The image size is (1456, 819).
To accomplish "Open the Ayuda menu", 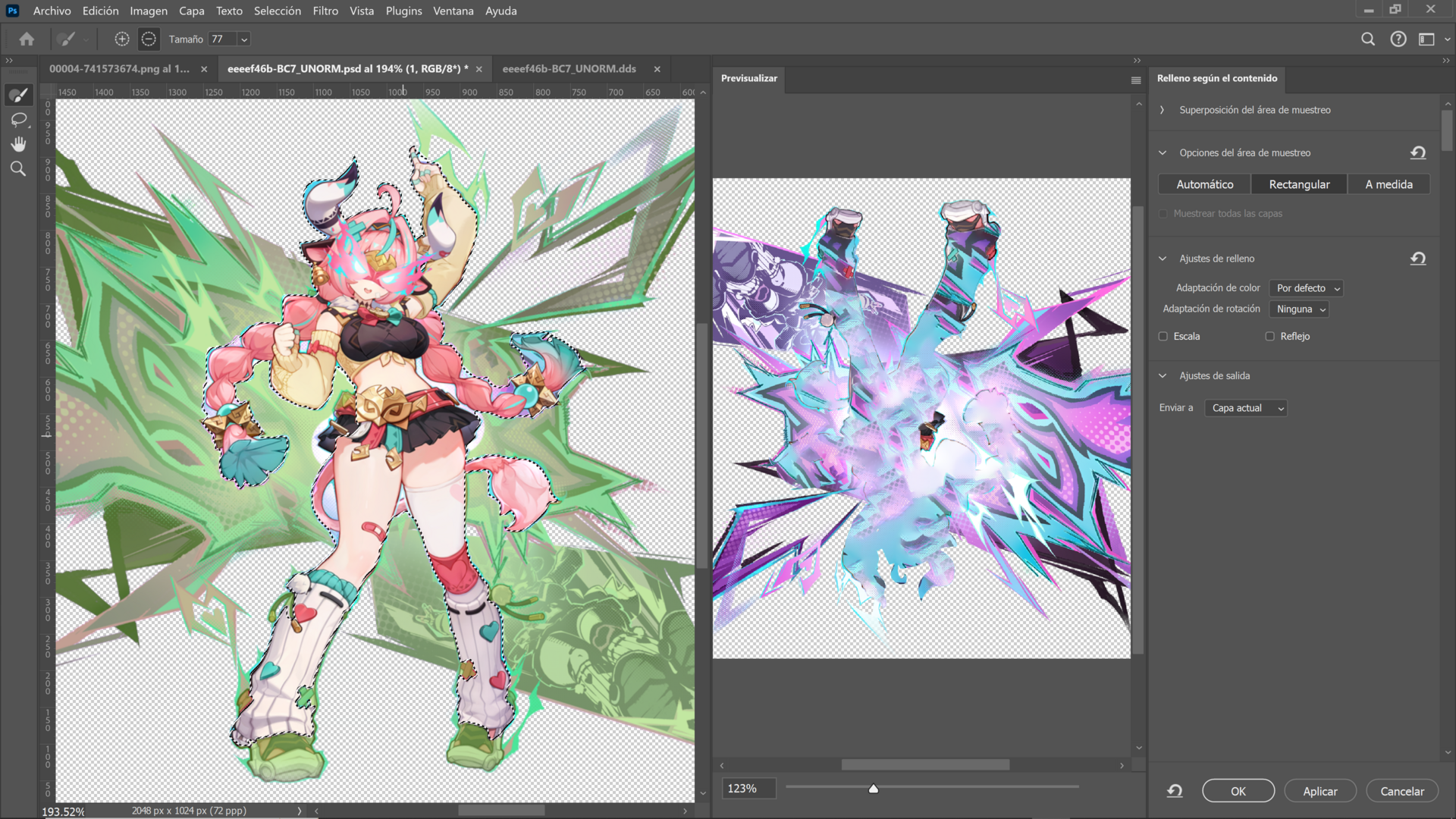I will point(500,11).
